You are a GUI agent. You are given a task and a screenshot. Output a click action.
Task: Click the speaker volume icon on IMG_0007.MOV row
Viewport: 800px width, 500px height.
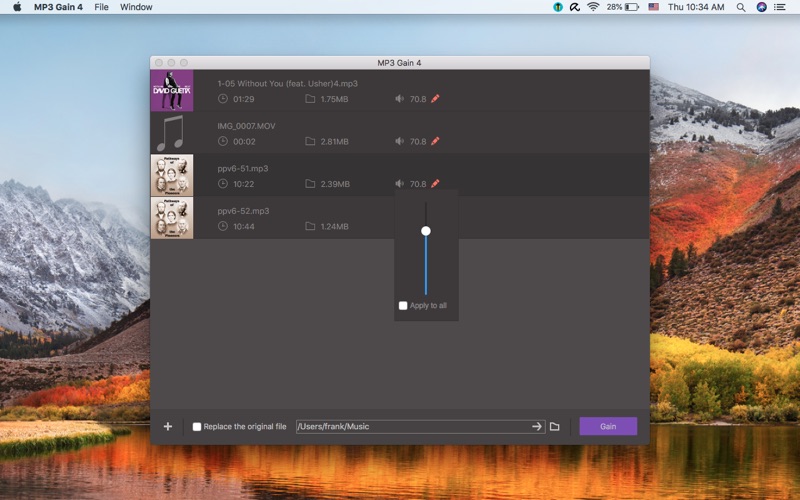(399, 141)
